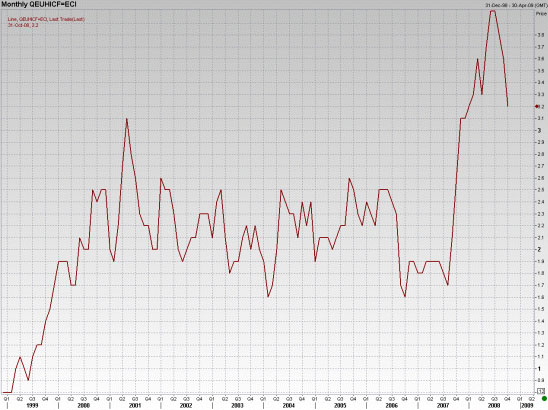Click the red last-price marker at 3.2
This screenshot has height=410, width=548.
point(537,106)
